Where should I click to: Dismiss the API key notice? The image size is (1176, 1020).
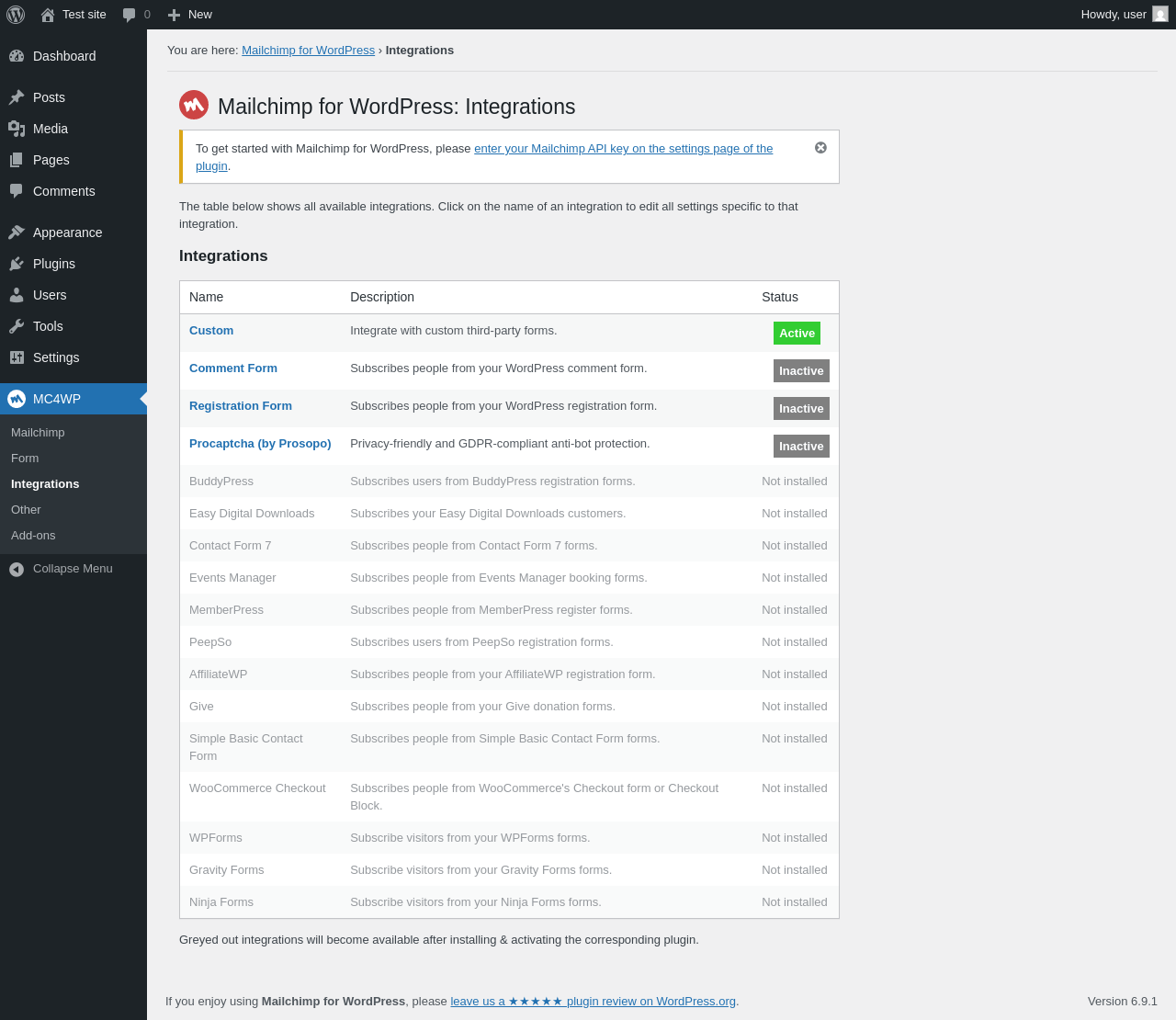tap(820, 148)
